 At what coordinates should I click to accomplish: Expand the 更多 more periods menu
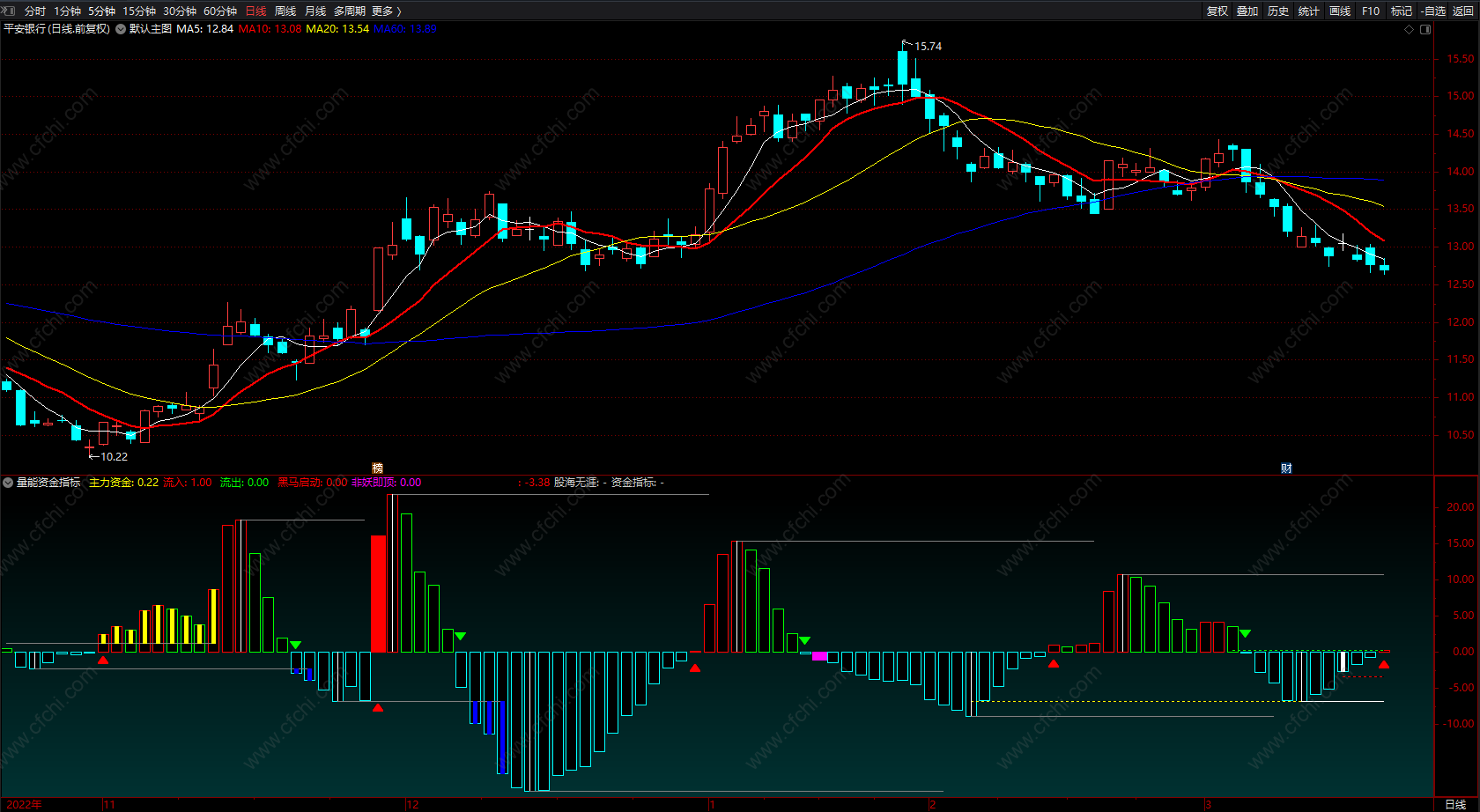click(x=387, y=11)
